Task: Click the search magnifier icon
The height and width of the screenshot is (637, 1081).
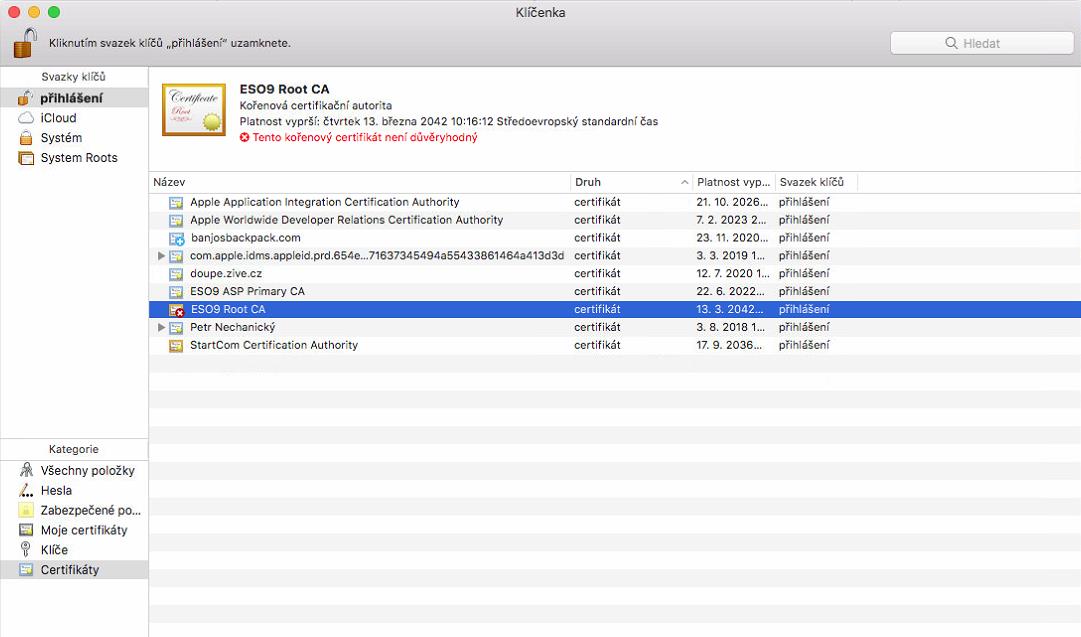Action: click(951, 43)
